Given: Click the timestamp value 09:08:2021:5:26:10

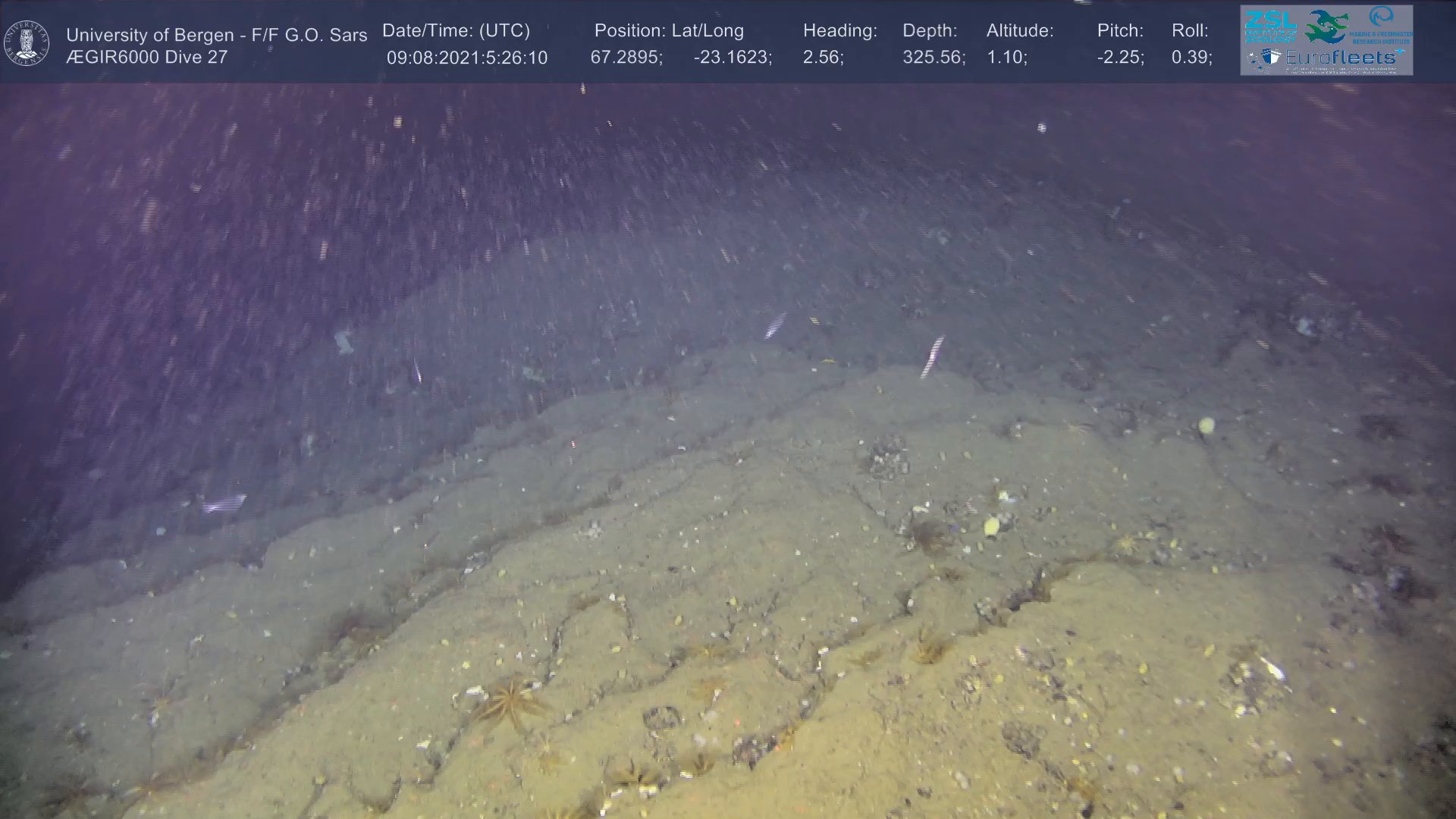Looking at the screenshot, I should [466, 58].
